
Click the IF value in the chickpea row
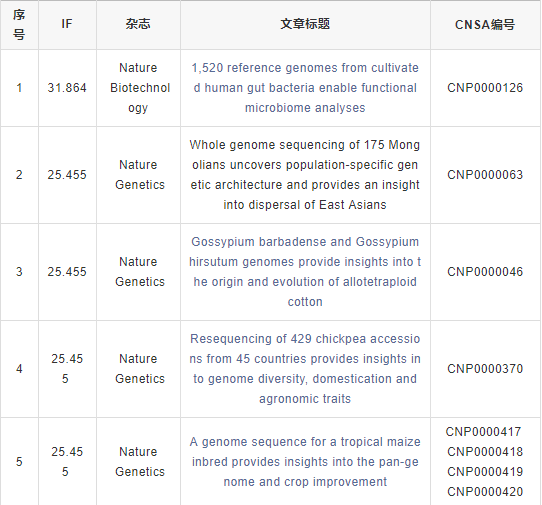click(x=67, y=368)
